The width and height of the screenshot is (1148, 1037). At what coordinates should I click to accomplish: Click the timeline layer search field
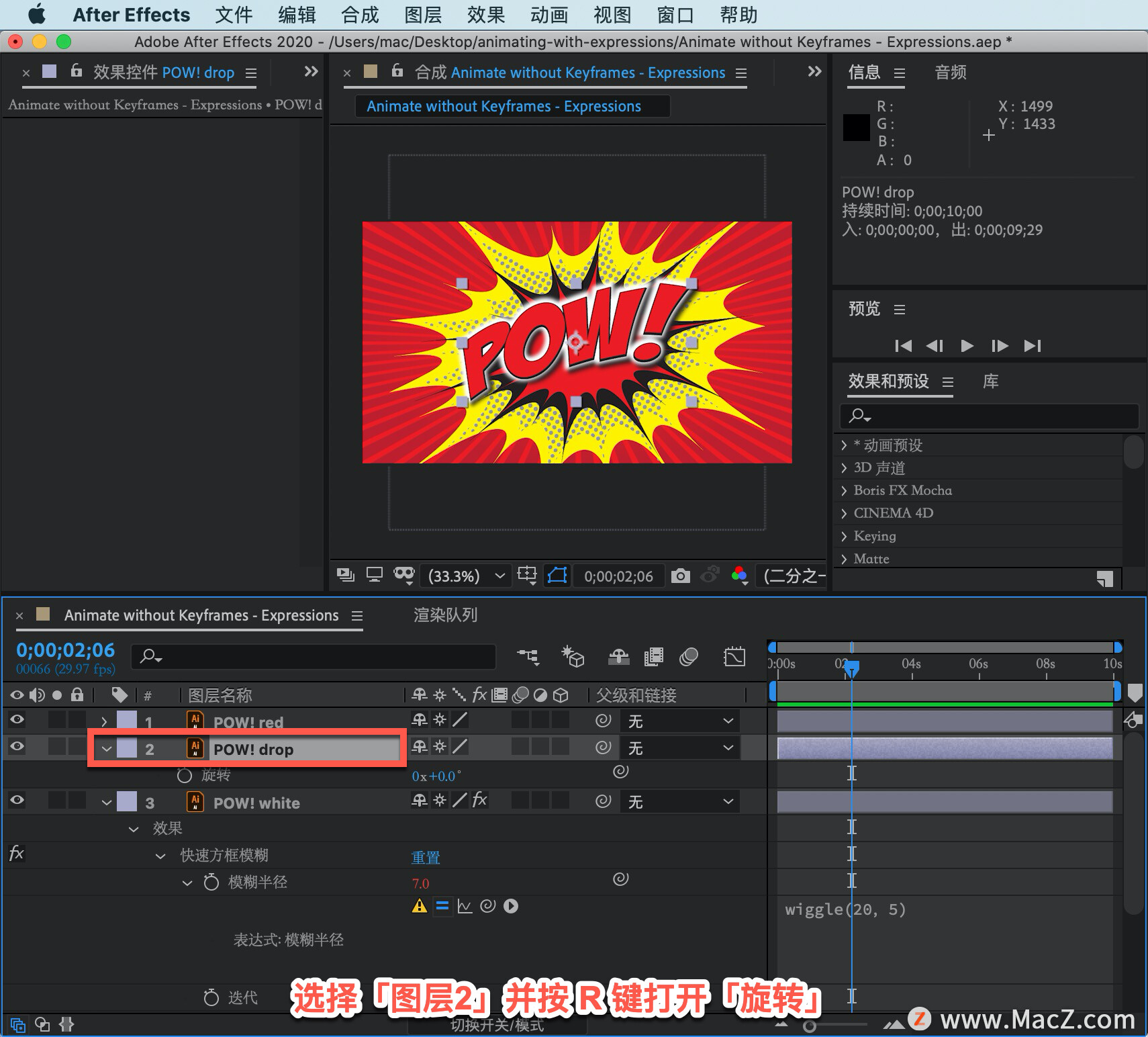point(314,656)
